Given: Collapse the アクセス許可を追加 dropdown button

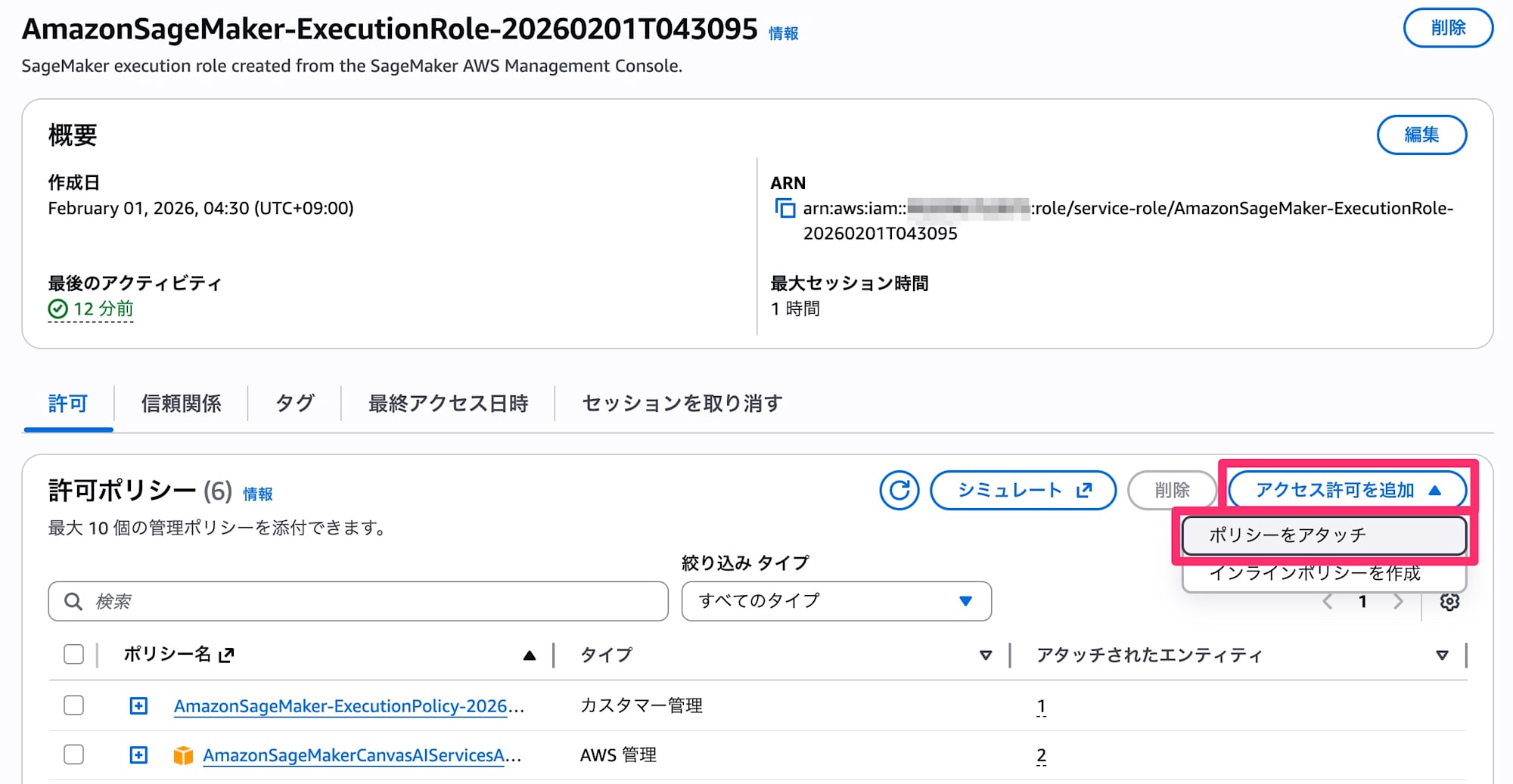Looking at the screenshot, I should [x=1347, y=491].
